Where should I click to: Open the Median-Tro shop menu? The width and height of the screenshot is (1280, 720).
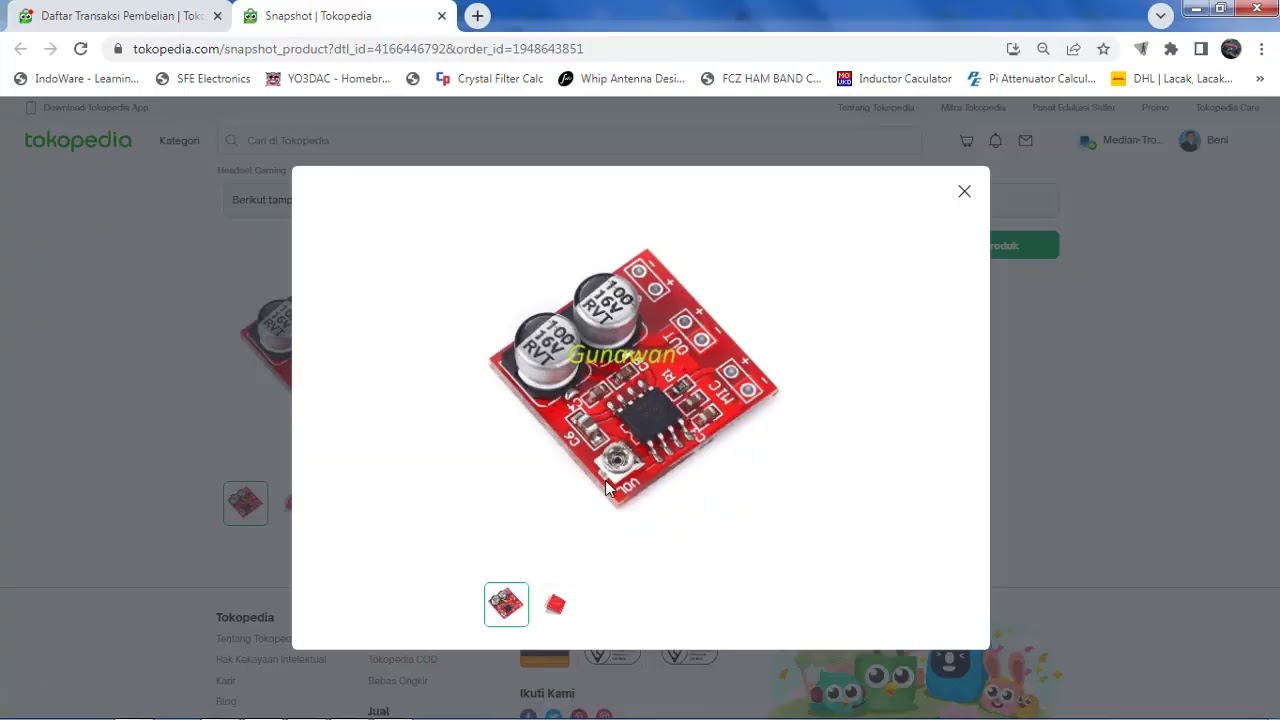click(1120, 141)
